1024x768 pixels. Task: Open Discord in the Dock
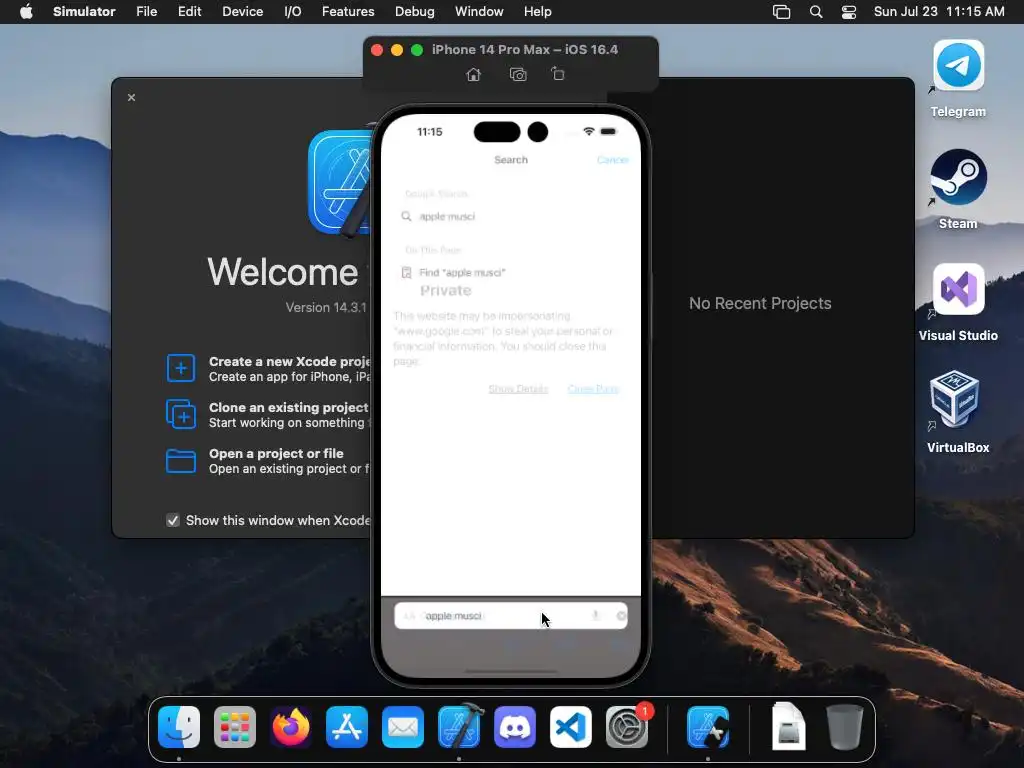515,727
